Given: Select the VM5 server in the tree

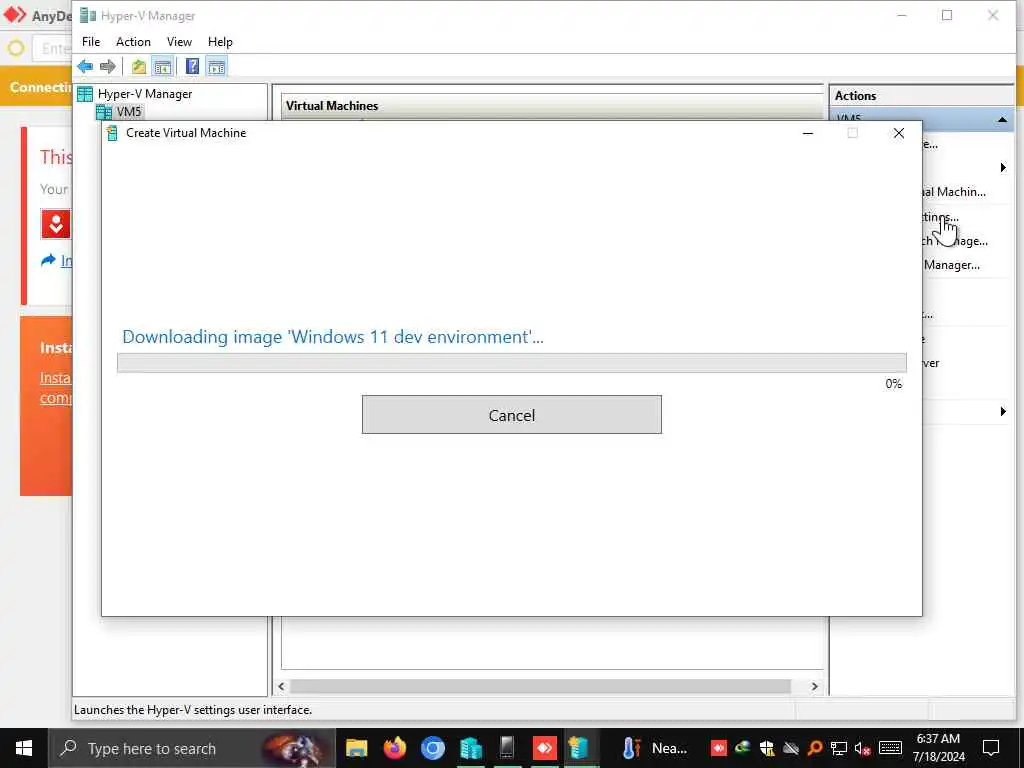Looking at the screenshot, I should click(129, 112).
